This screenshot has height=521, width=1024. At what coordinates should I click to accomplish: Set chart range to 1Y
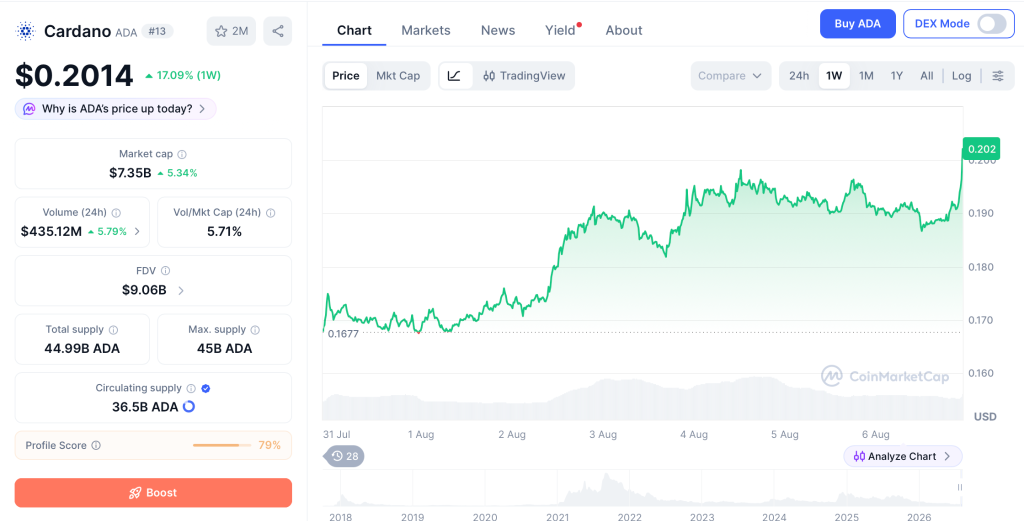pos(897,76)
